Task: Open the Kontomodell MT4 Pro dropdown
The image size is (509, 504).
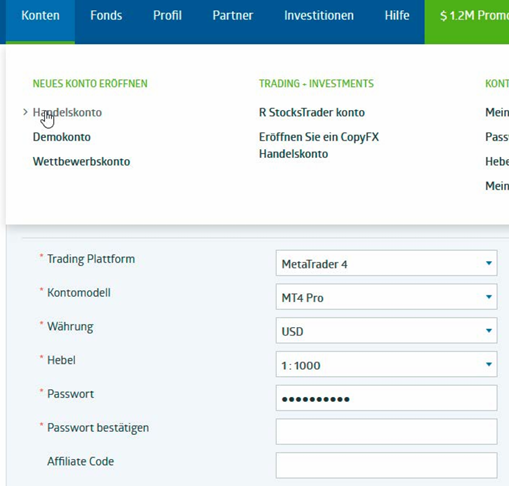Action: pyautogui.click(x=386, y=297)
